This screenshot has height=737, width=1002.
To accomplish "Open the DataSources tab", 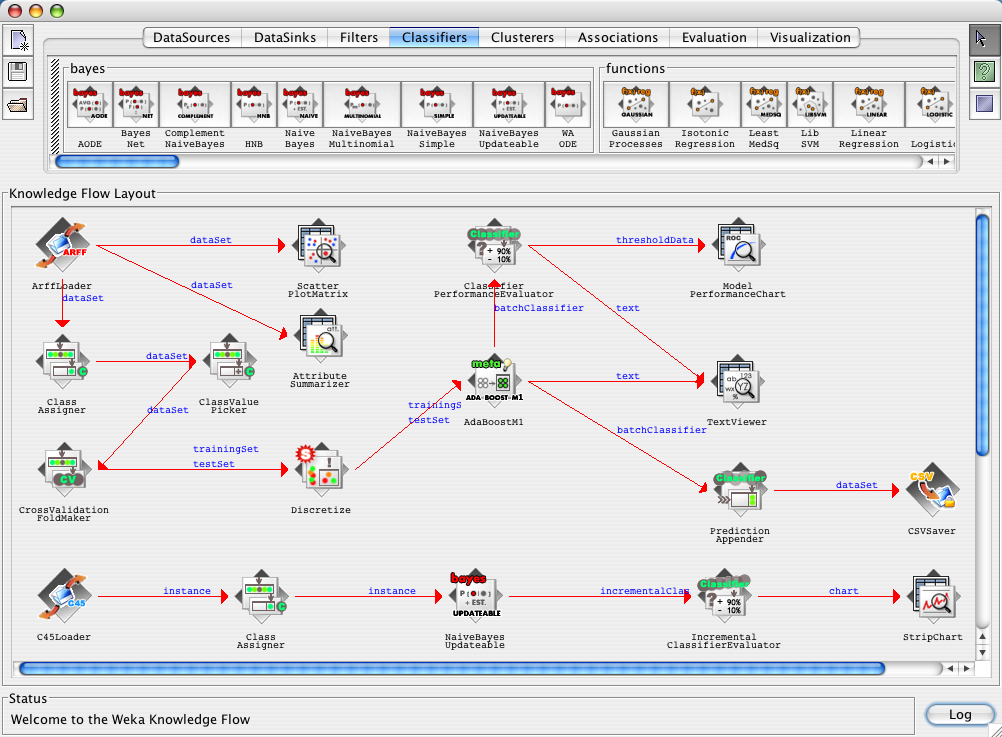I will (192, 38).
